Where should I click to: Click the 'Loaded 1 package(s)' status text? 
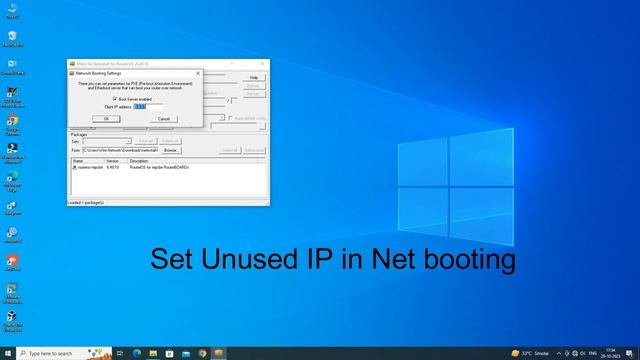(86, 202)
